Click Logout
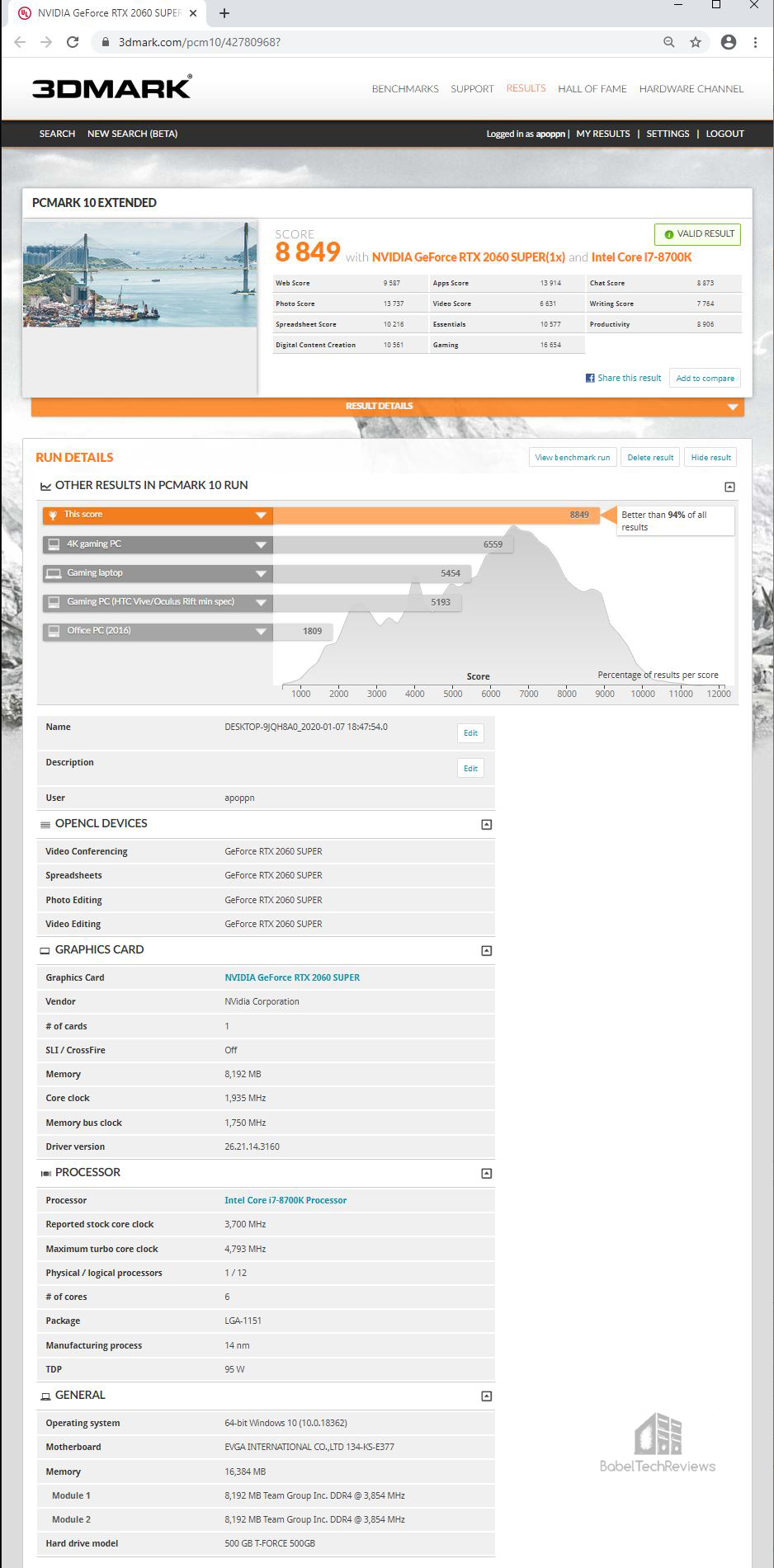The image size is (774, 1568). (725, 134)
